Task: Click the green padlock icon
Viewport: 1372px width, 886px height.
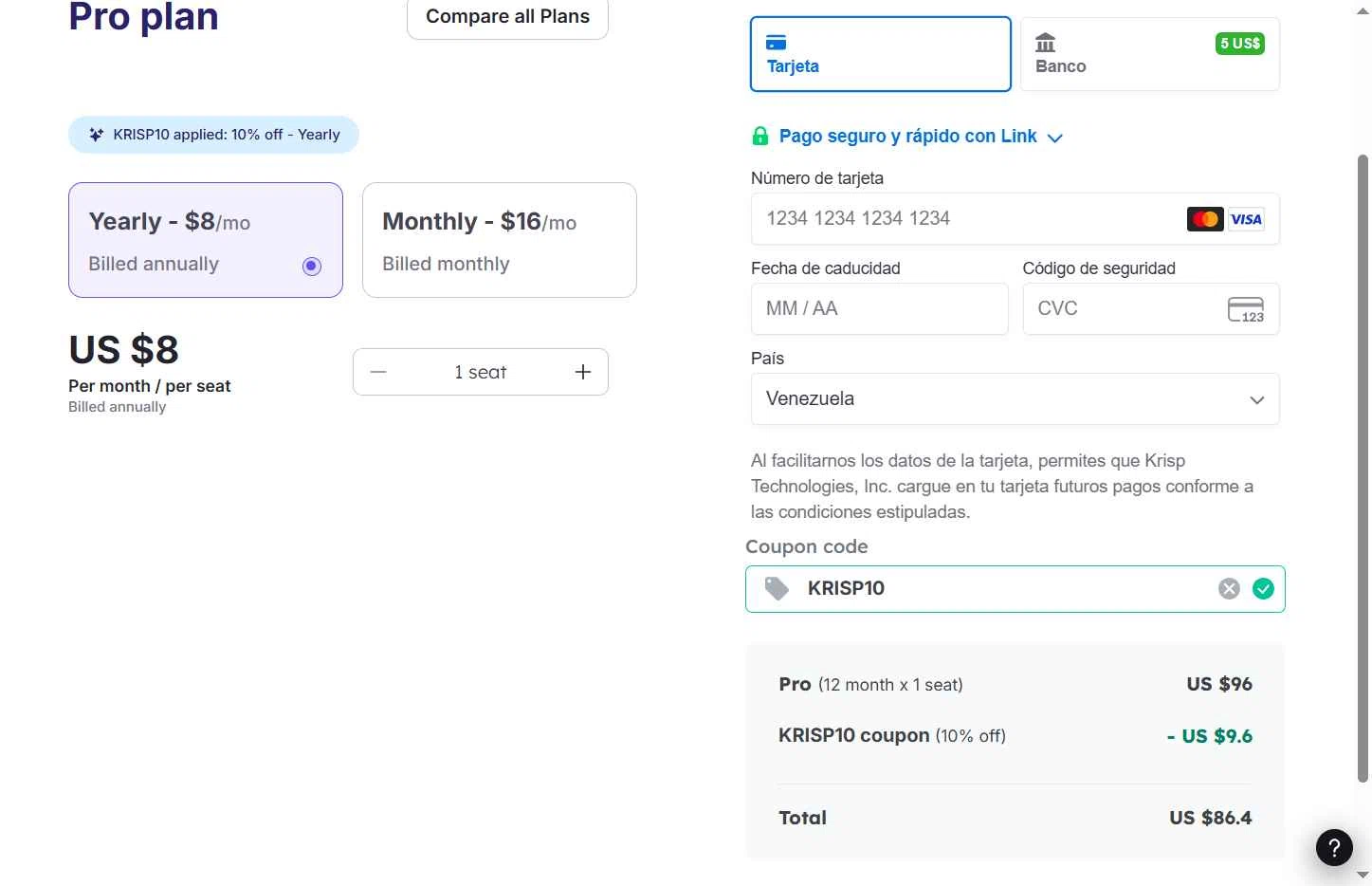Action: pos(759,136)
